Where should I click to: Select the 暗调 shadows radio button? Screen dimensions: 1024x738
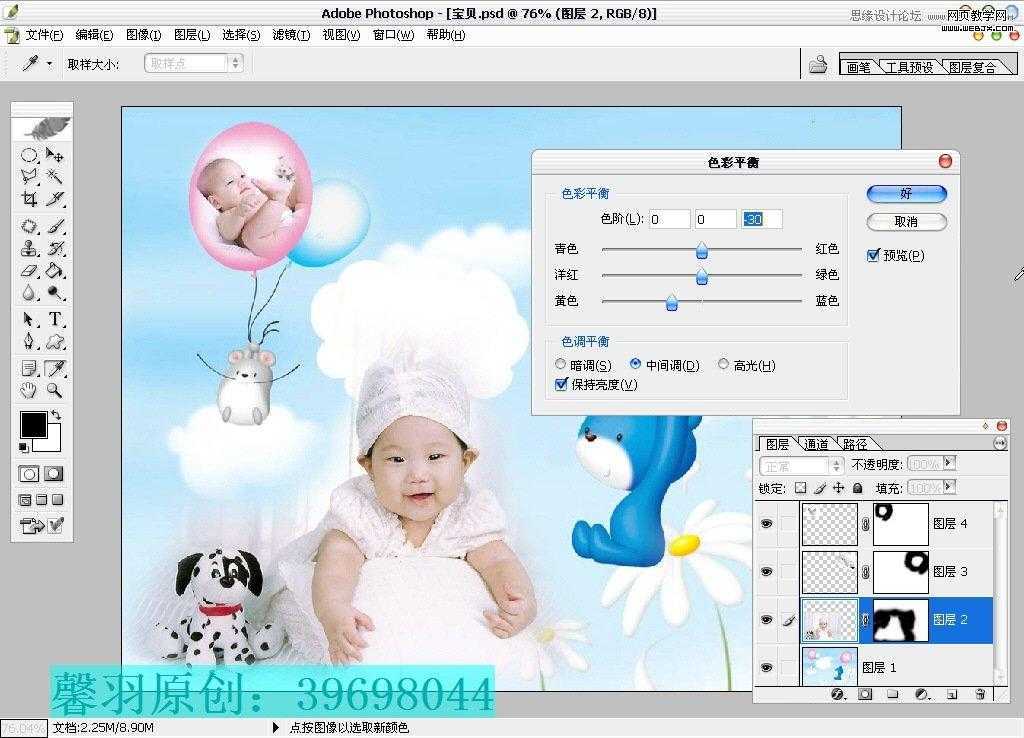[x=560, y=364]
